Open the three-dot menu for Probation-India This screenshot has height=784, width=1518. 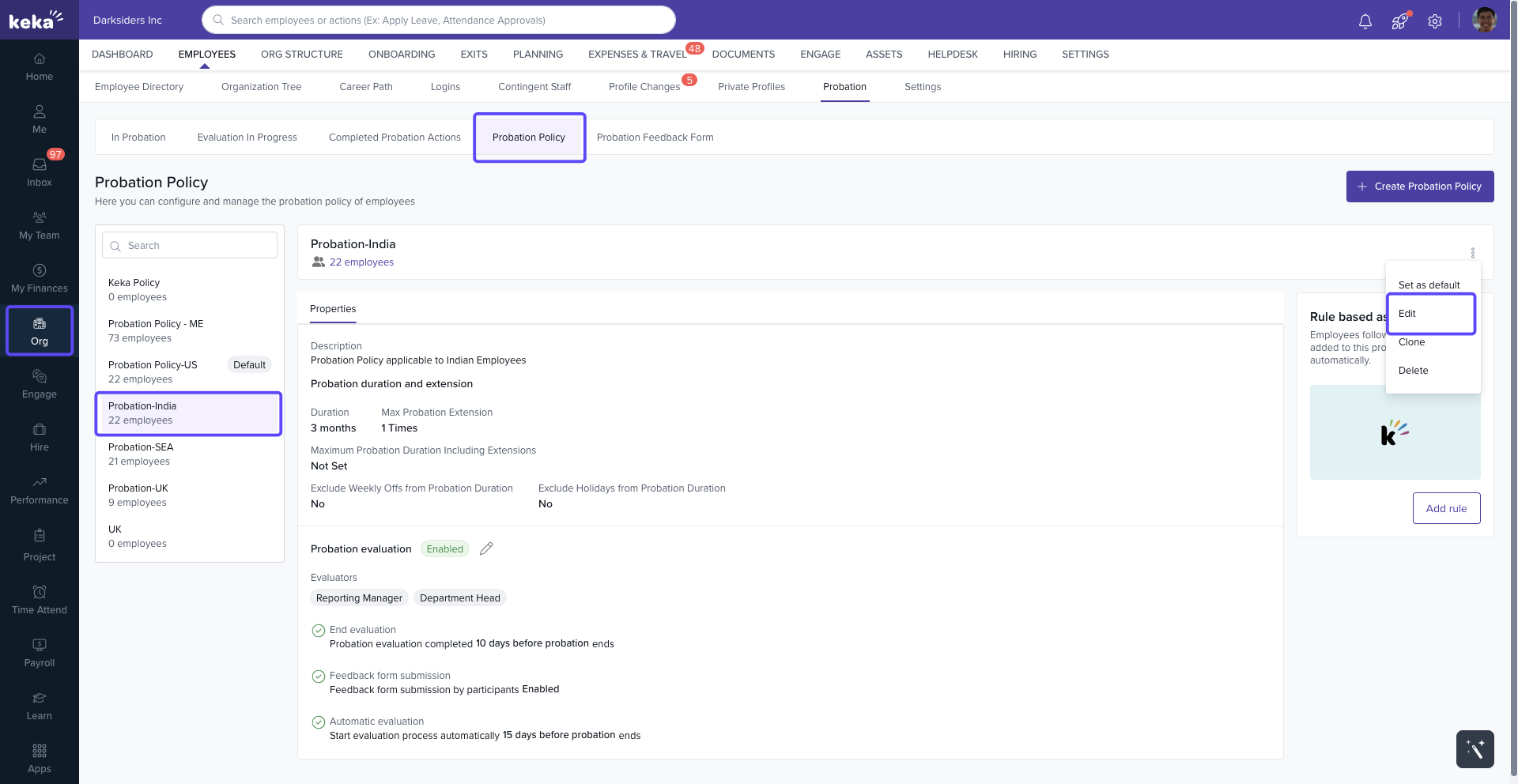tap(1472, 253)
